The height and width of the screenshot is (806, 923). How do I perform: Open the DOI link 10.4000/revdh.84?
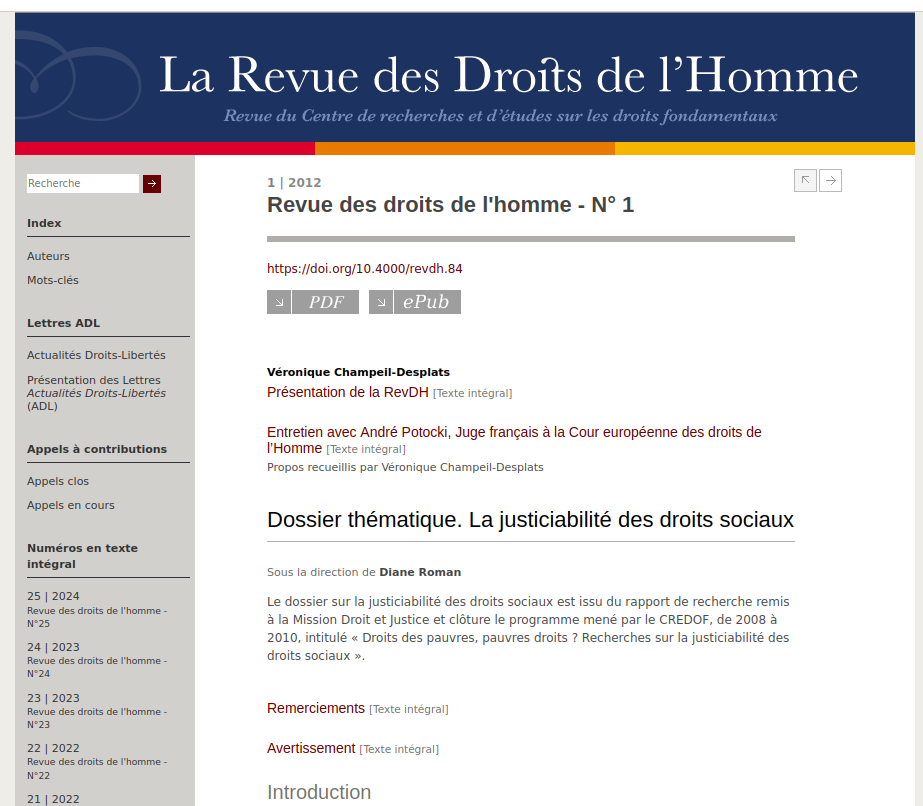coord(364,268)
